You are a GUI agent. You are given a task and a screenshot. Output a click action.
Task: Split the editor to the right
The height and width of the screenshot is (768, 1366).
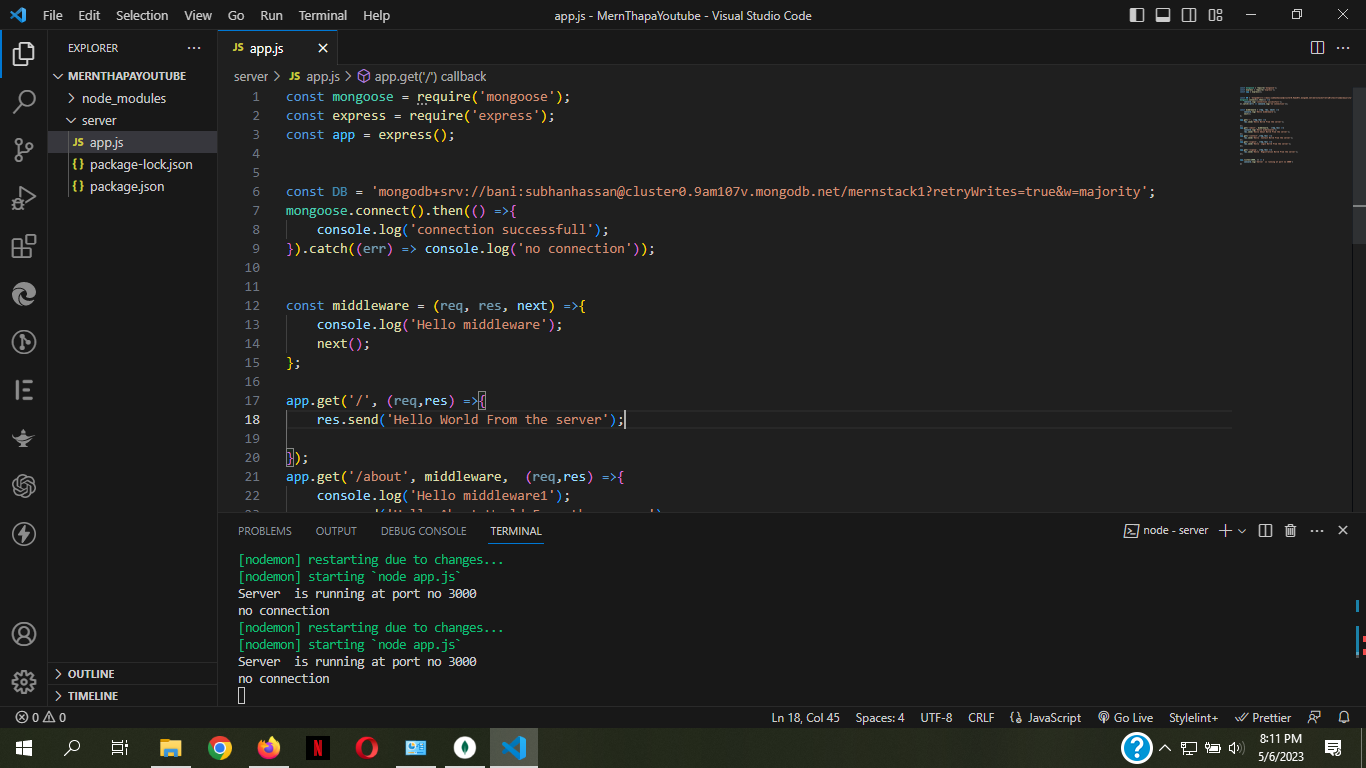[1317, 48]
